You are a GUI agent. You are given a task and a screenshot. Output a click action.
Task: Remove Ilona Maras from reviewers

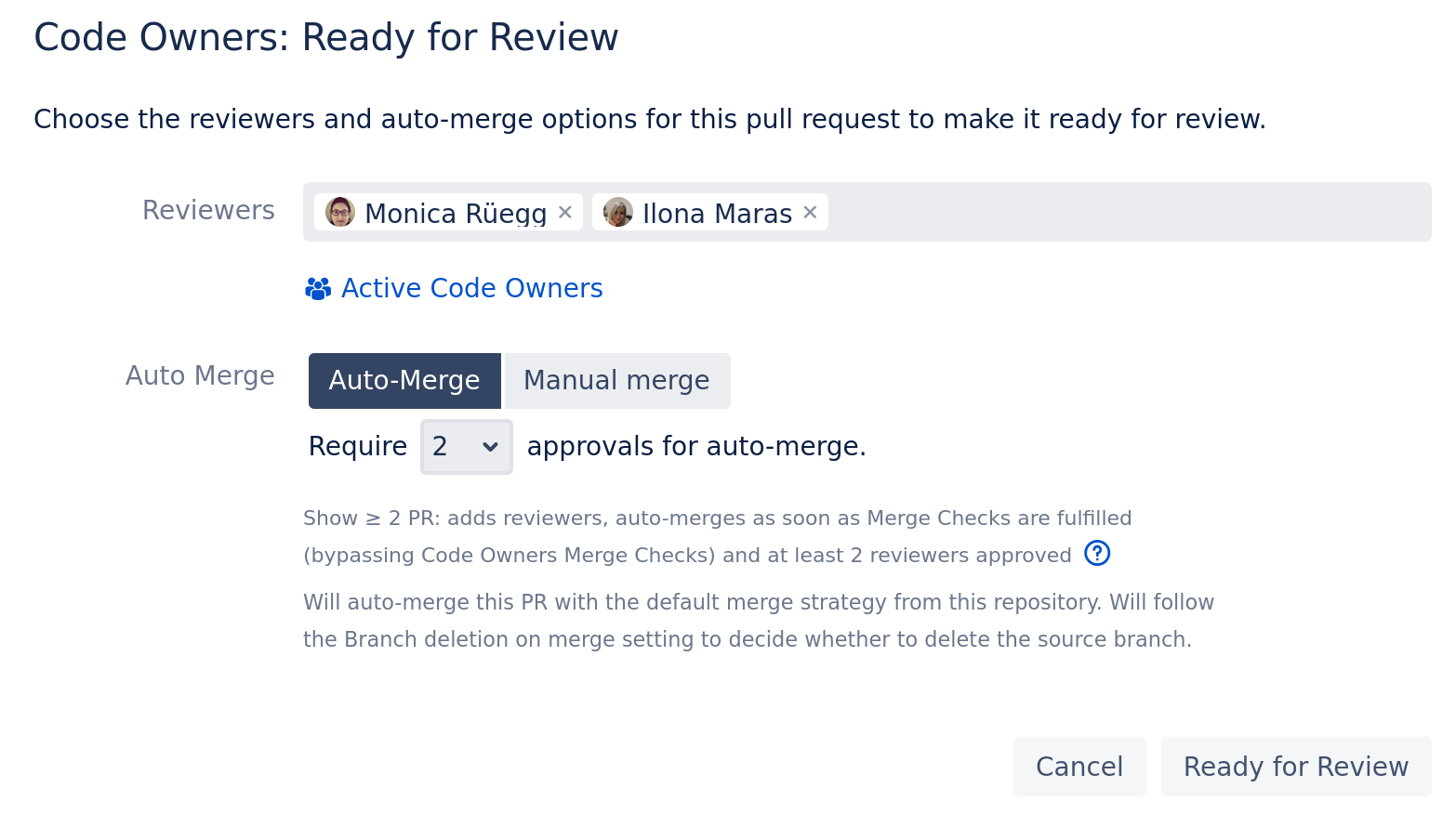[810, 213]
